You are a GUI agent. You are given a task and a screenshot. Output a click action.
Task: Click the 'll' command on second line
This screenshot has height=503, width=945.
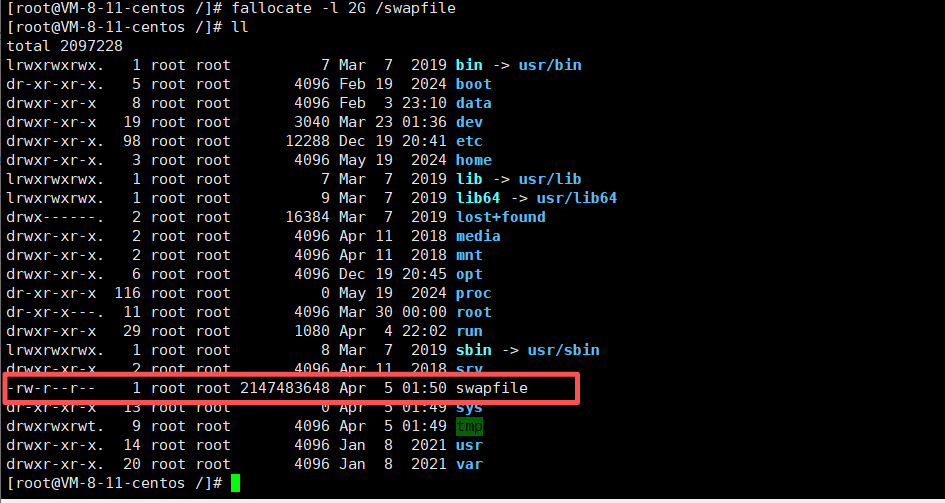pyautogui.click(x=240, y=27)
